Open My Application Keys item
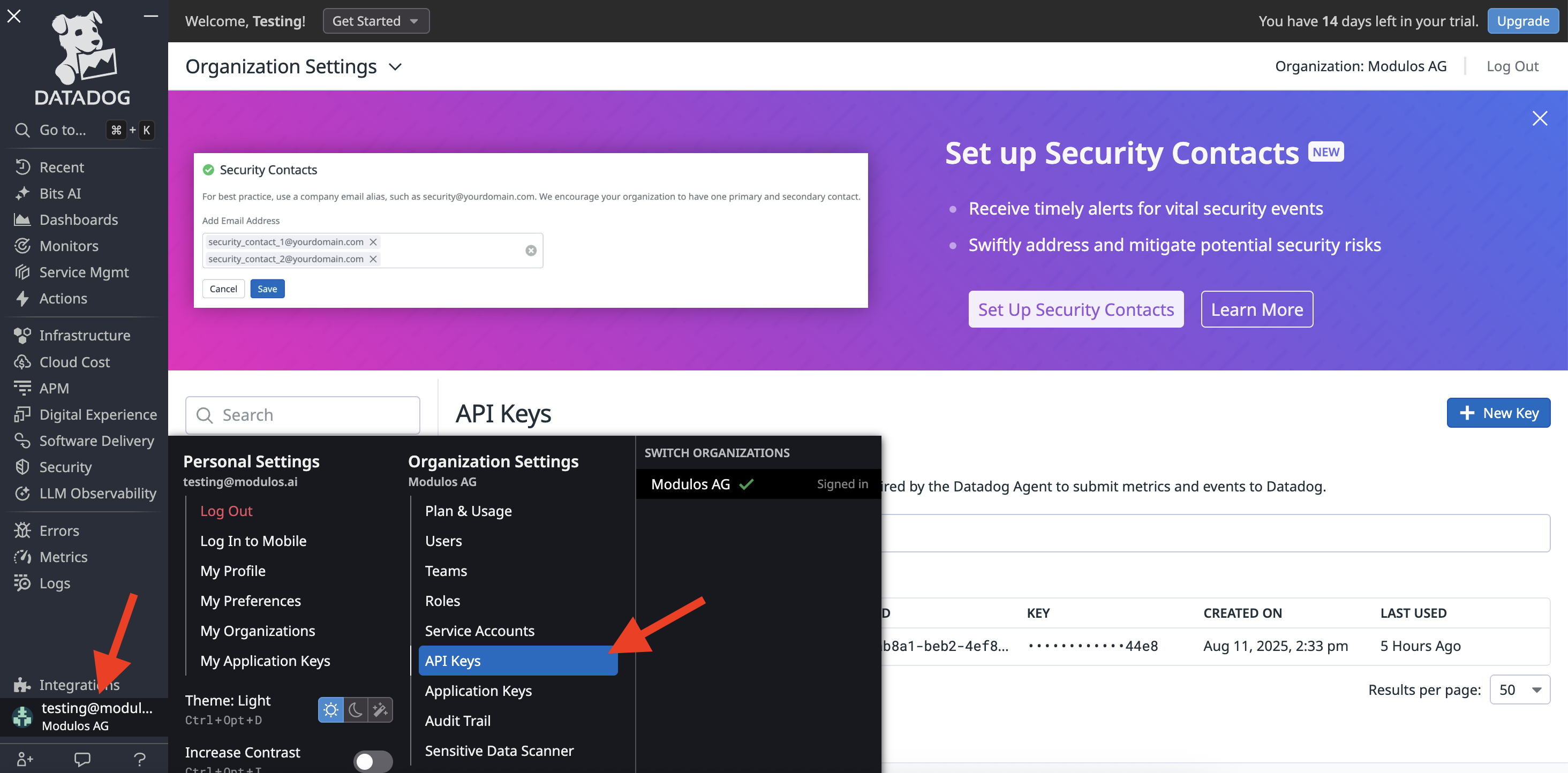The width and height of the screenshot is (1568, 773). [x=266, y=660]
